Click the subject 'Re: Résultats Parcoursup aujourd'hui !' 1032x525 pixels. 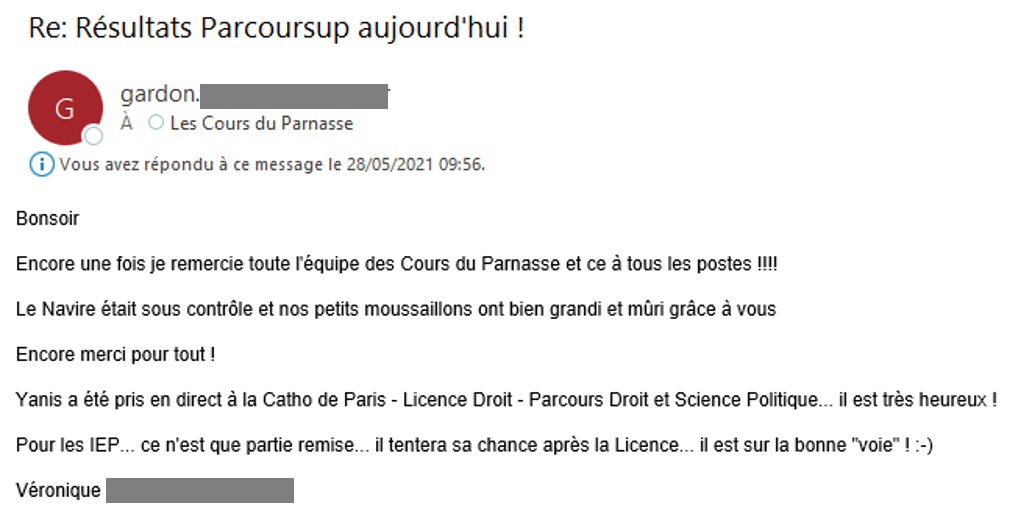click(276, 28)
